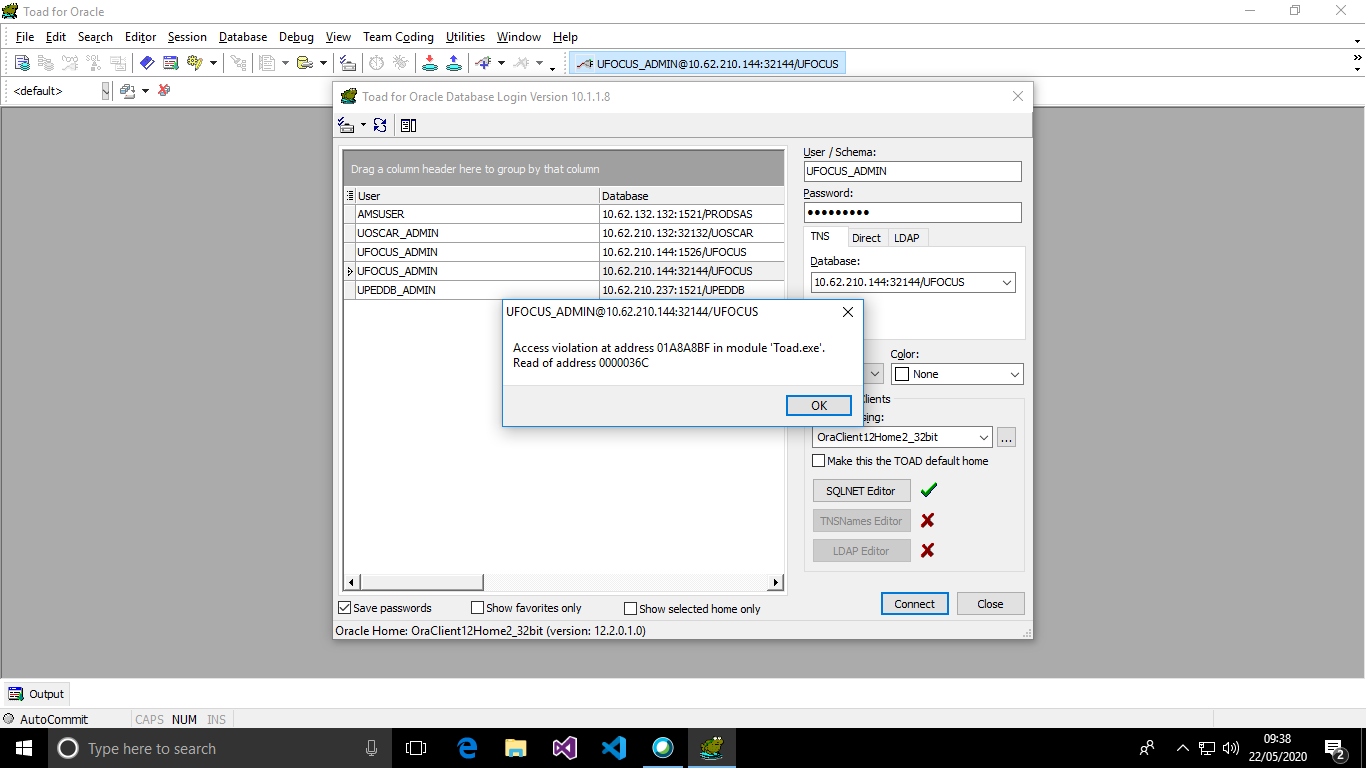Click the Commit icon with red down arrow

[x=429, y=63]
